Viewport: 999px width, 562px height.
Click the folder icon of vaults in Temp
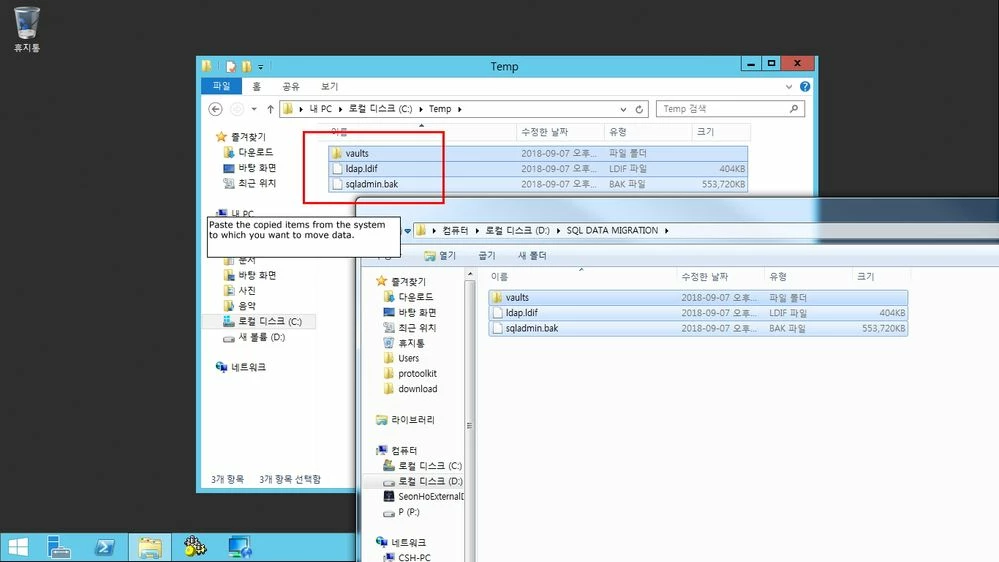(337, 153)
